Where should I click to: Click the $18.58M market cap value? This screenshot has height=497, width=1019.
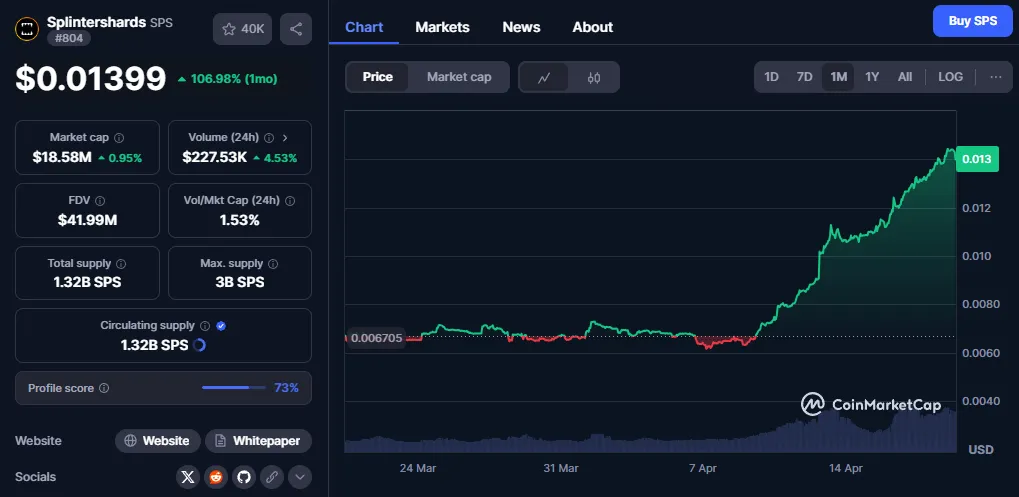[62, 157]
